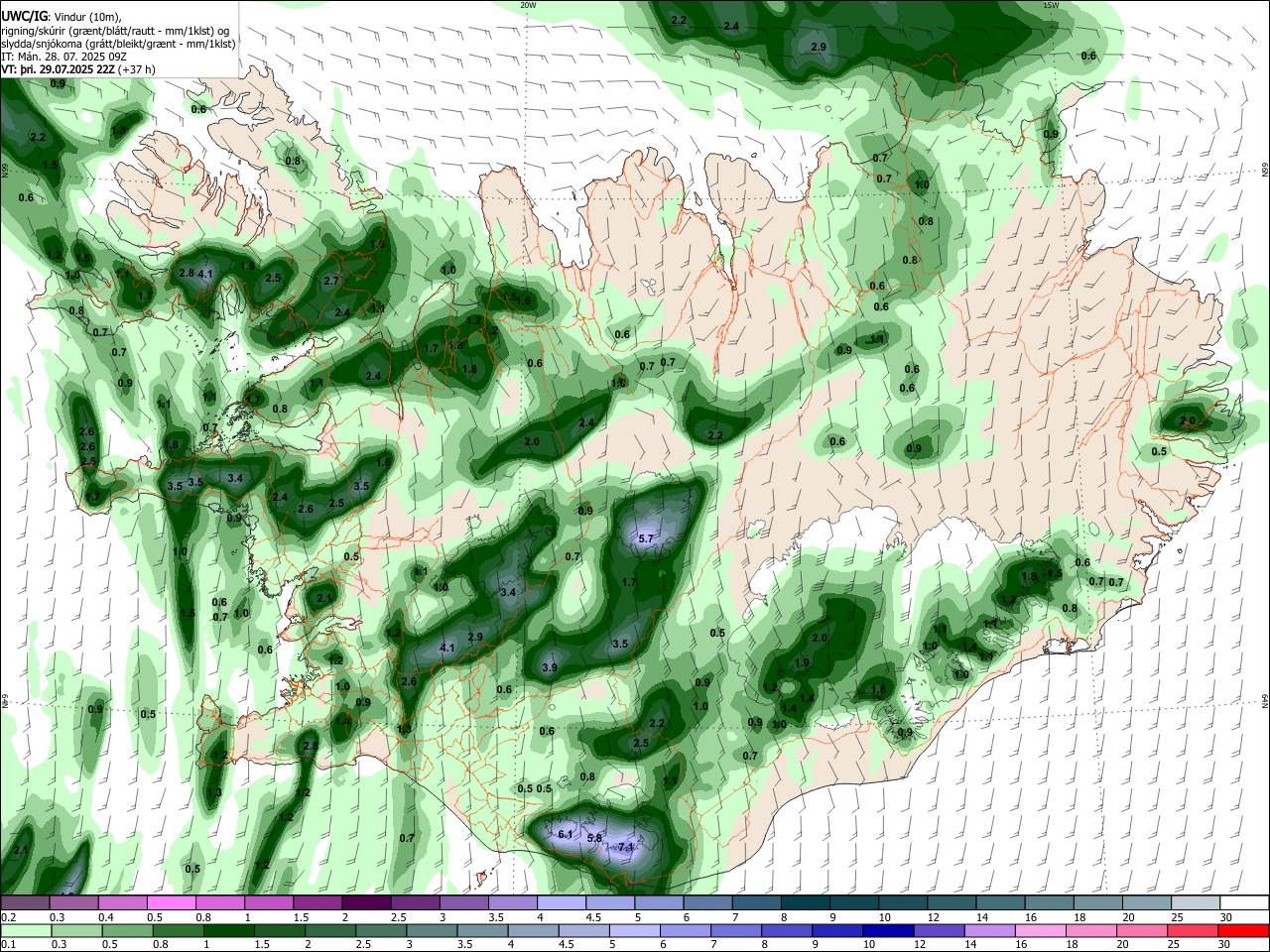Click the 5.8 precipitation value on the map

point(595,838)
